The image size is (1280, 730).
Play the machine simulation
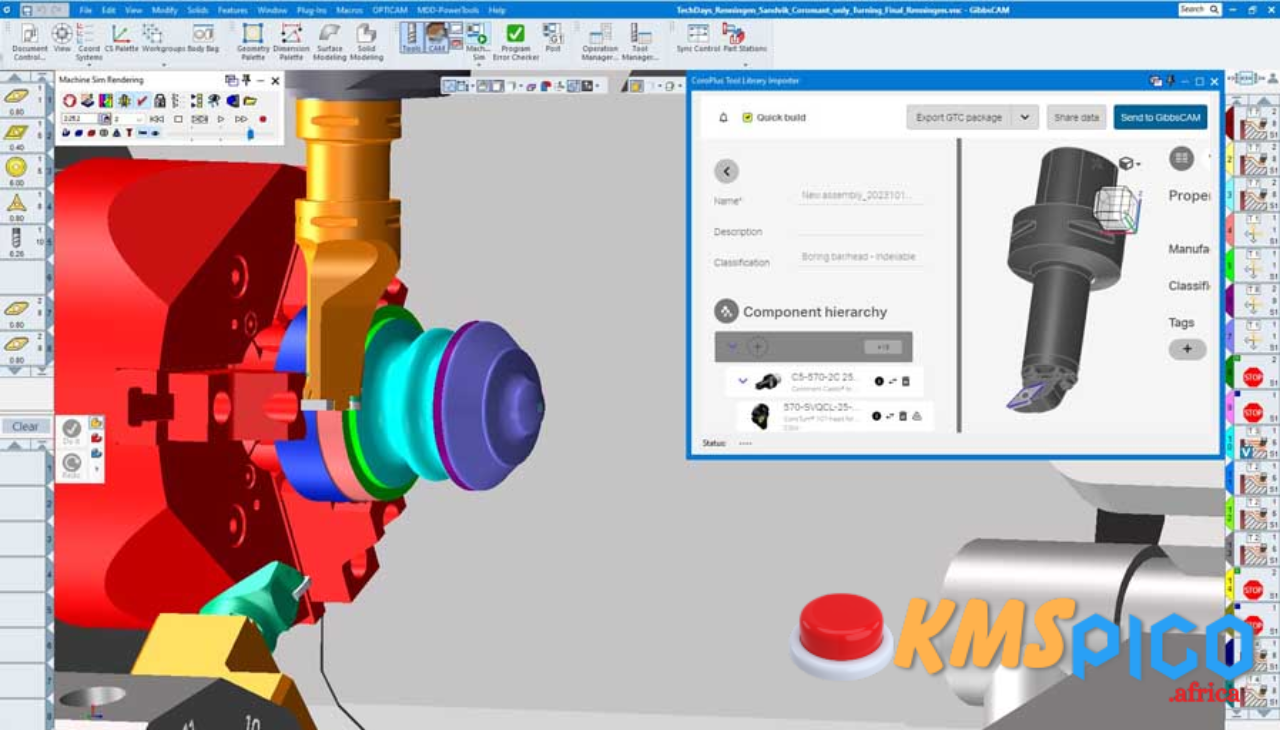[221, 119]
